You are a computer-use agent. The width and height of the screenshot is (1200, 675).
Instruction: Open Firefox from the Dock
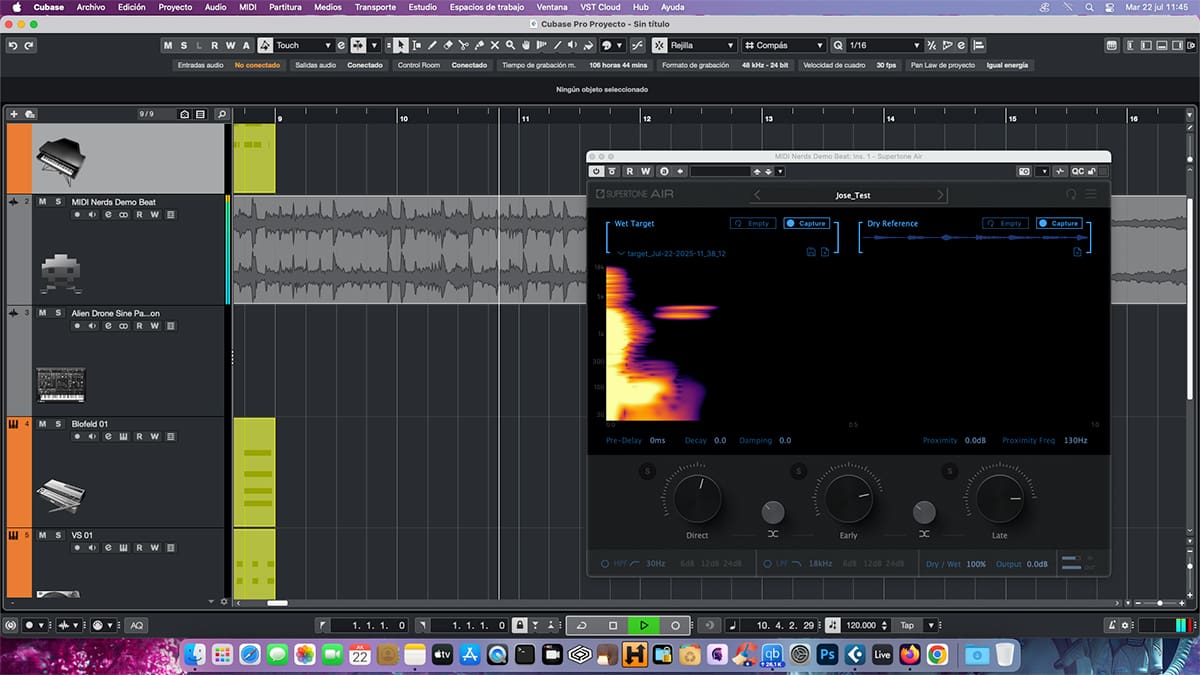click(909, 655)
